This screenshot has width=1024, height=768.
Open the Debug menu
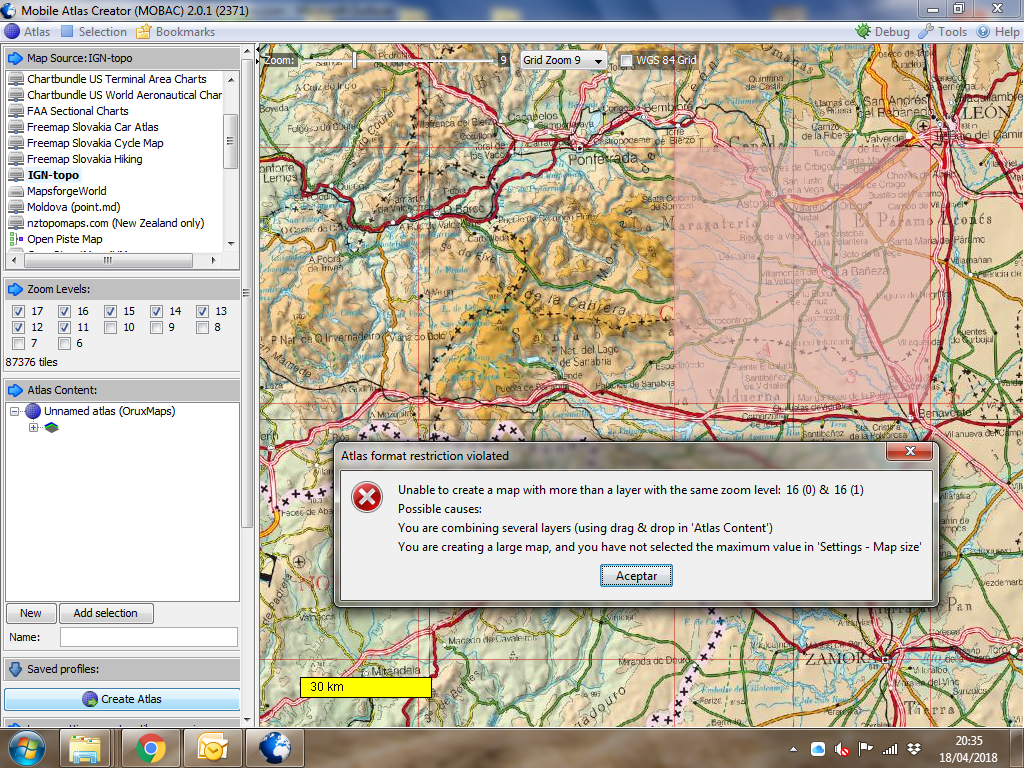click(x=882, y=31)
